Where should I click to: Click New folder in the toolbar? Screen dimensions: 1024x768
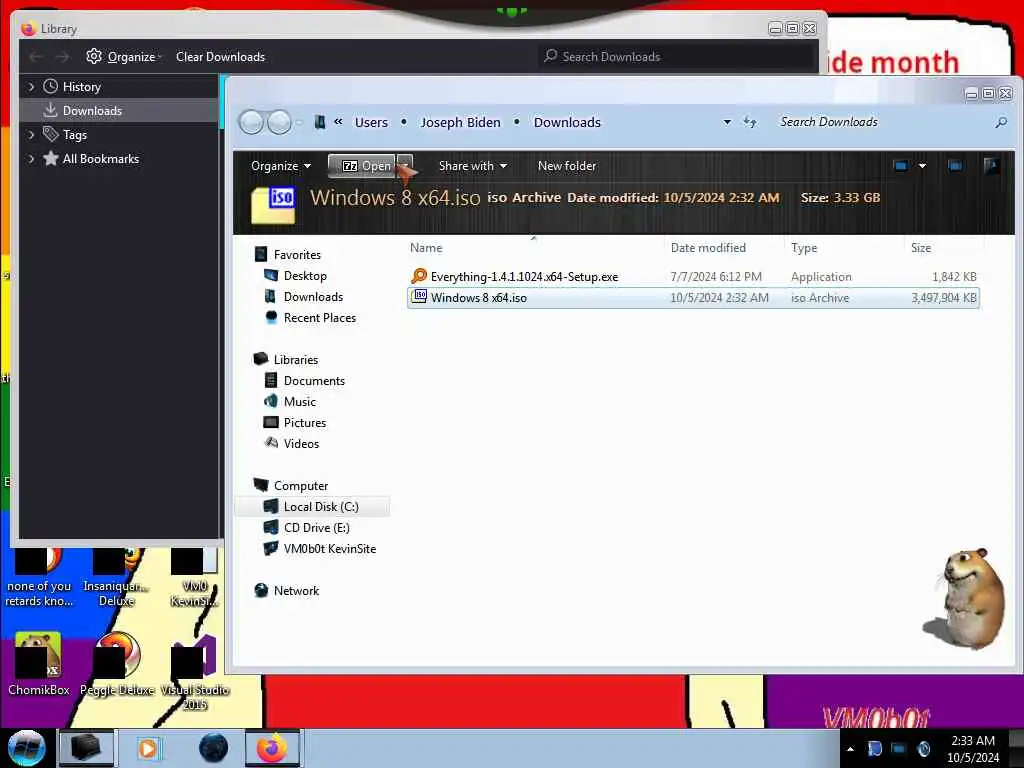[x=567, y=166]
